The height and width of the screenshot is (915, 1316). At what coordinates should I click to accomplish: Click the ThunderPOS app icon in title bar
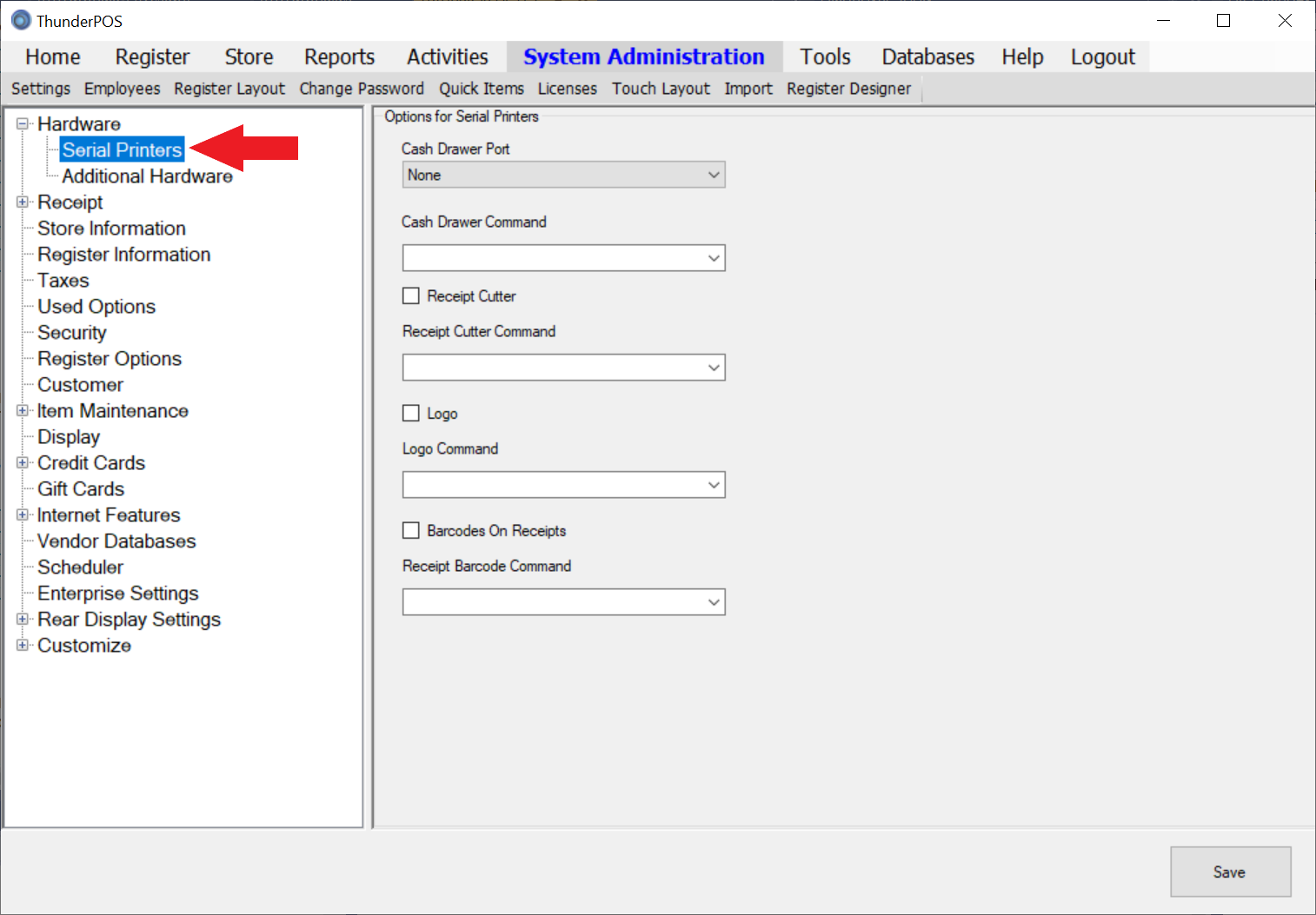pos(21,20)
